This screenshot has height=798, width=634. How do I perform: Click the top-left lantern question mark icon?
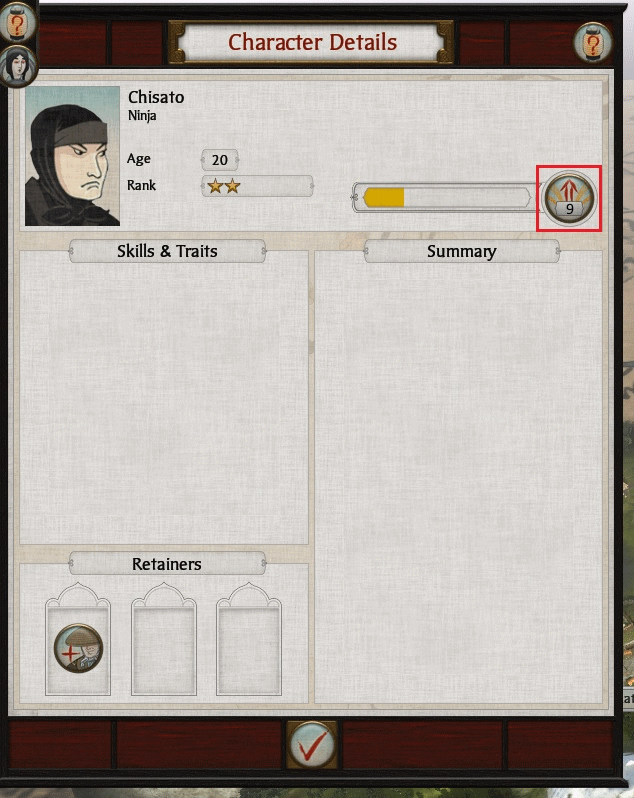coord(17,22)
